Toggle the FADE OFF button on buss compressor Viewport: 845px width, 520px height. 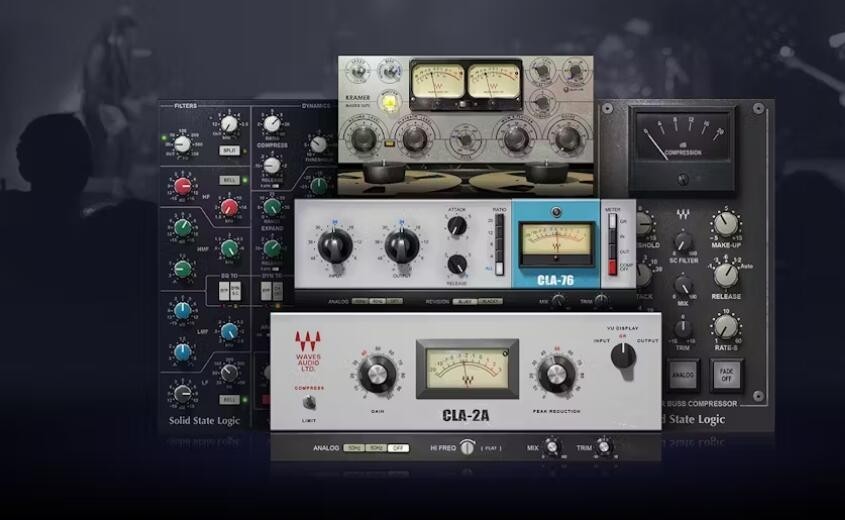pos(726,375)
